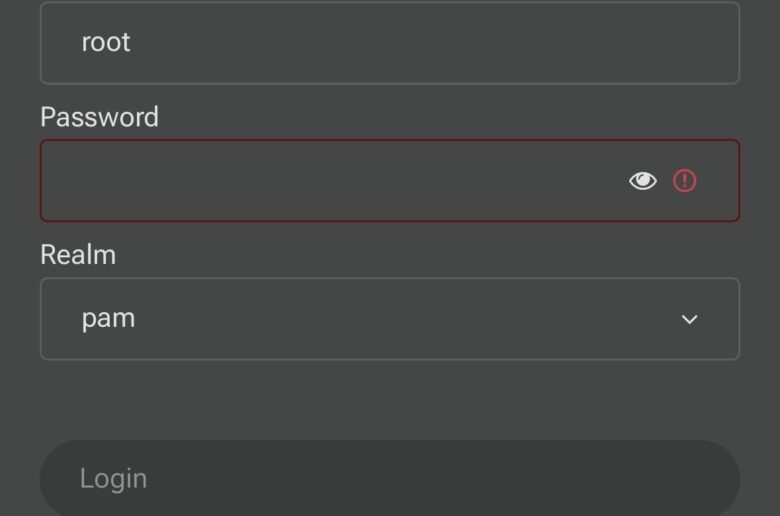The height and width of the screenshot is (516, 780).
Task: Open the authentication realm selector
Action: (x=389, y=319)
